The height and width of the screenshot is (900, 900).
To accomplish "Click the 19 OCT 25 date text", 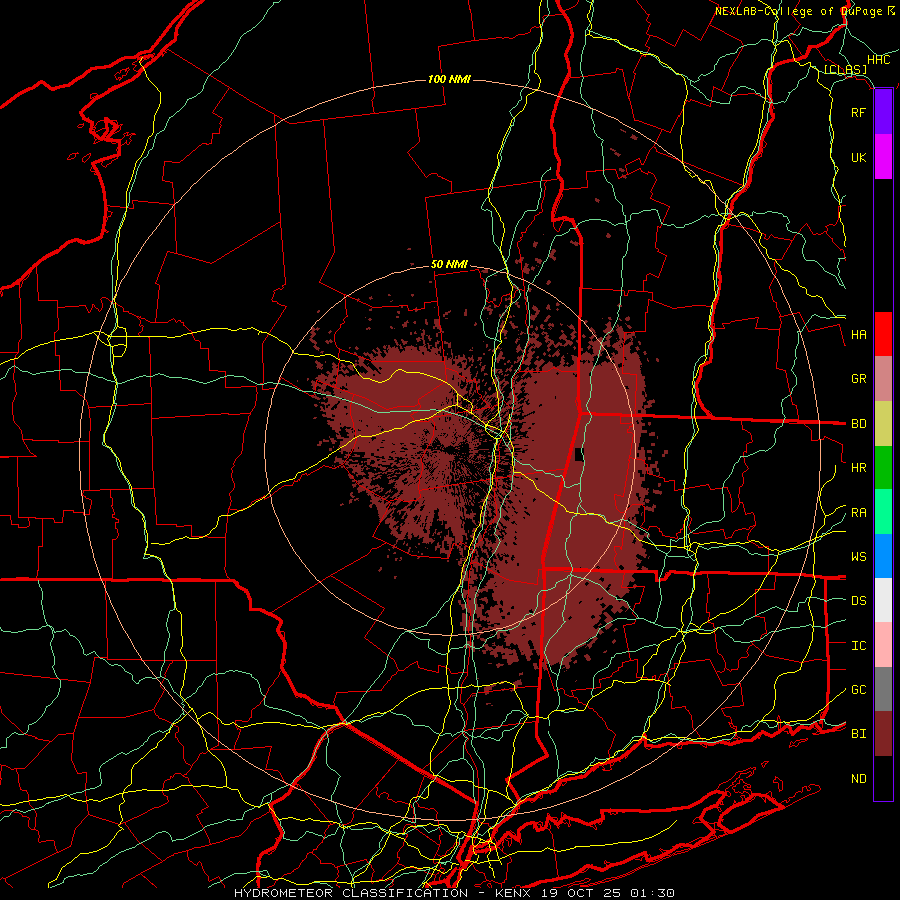I will [583, 893].
